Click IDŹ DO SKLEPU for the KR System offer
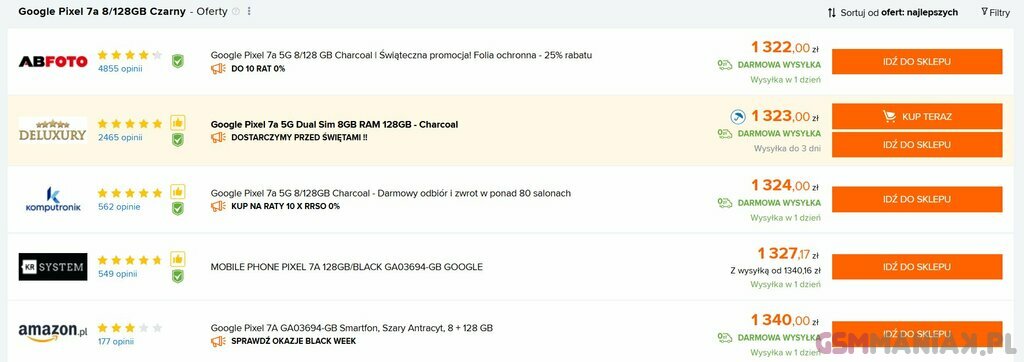Image resolution: width=1024 pixels, height=362 pixels. tap(917, 267)
